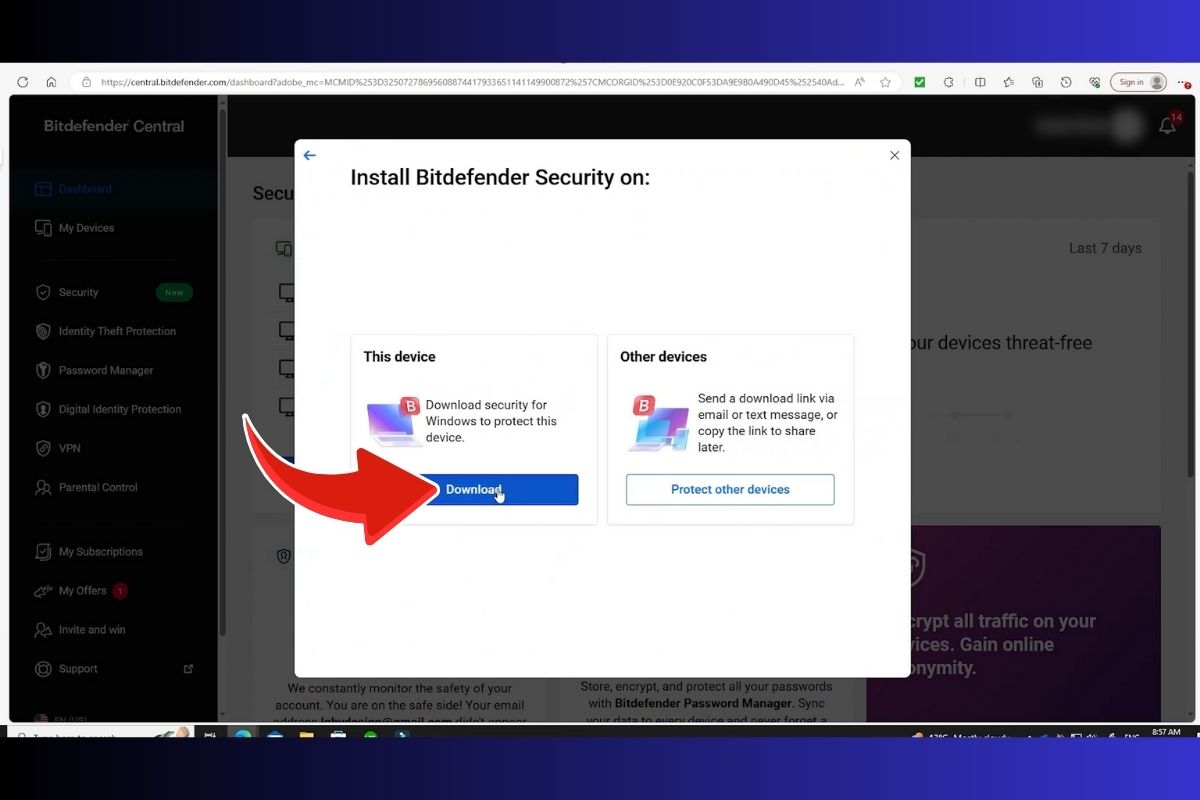The height and width of the screenshot is (800, 1200).
Task: Open the notifications bell
Action: (1167, 126)
